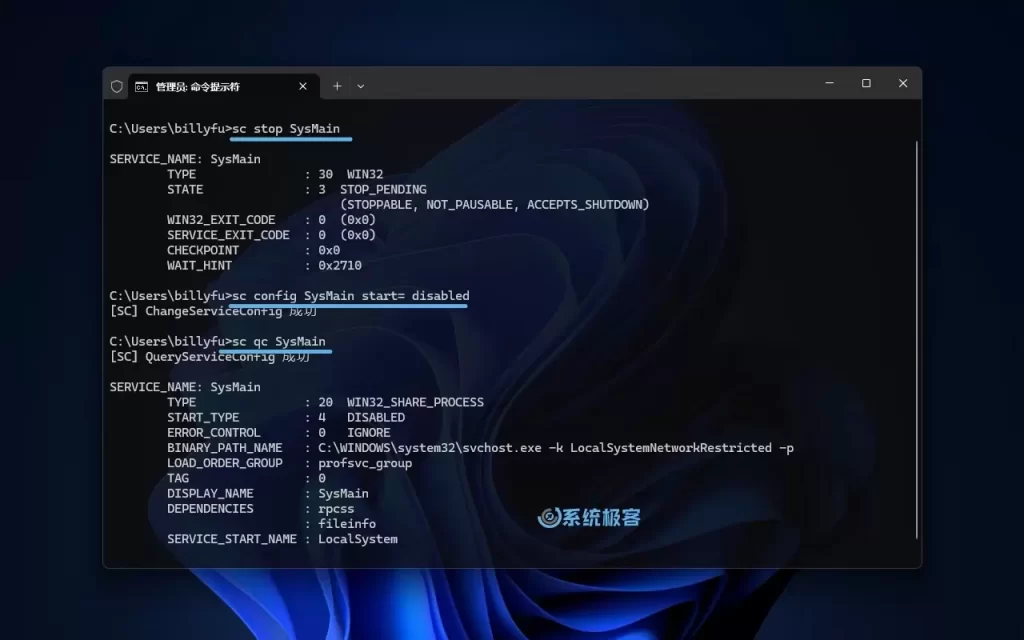
Task: Click the Command Prompt icon on the tab
Action: click(x=142, y=86)
